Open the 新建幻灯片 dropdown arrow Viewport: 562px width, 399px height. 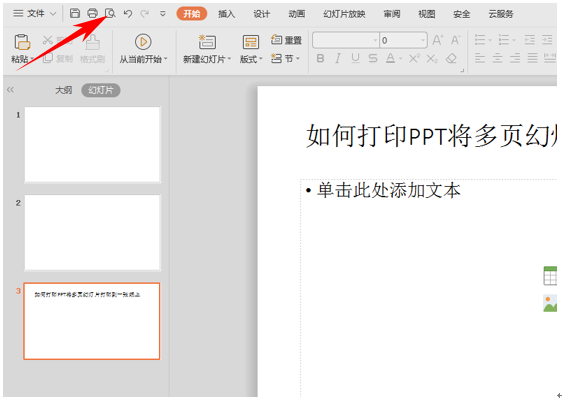[229, 59]
